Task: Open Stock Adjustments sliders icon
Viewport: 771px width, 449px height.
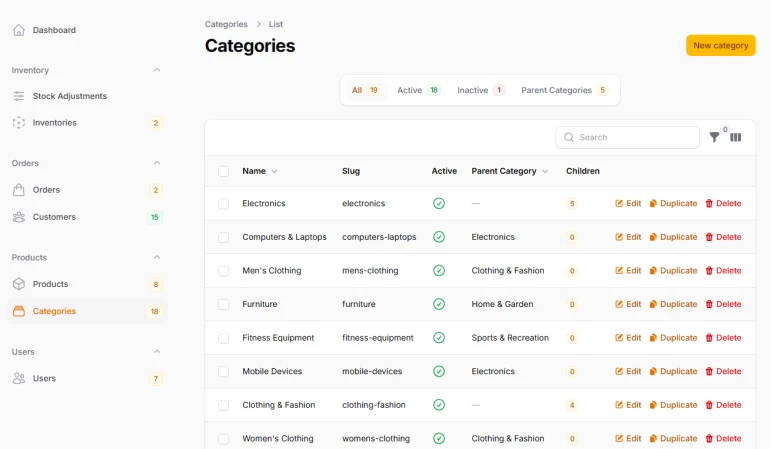Action: click(19, 96)
